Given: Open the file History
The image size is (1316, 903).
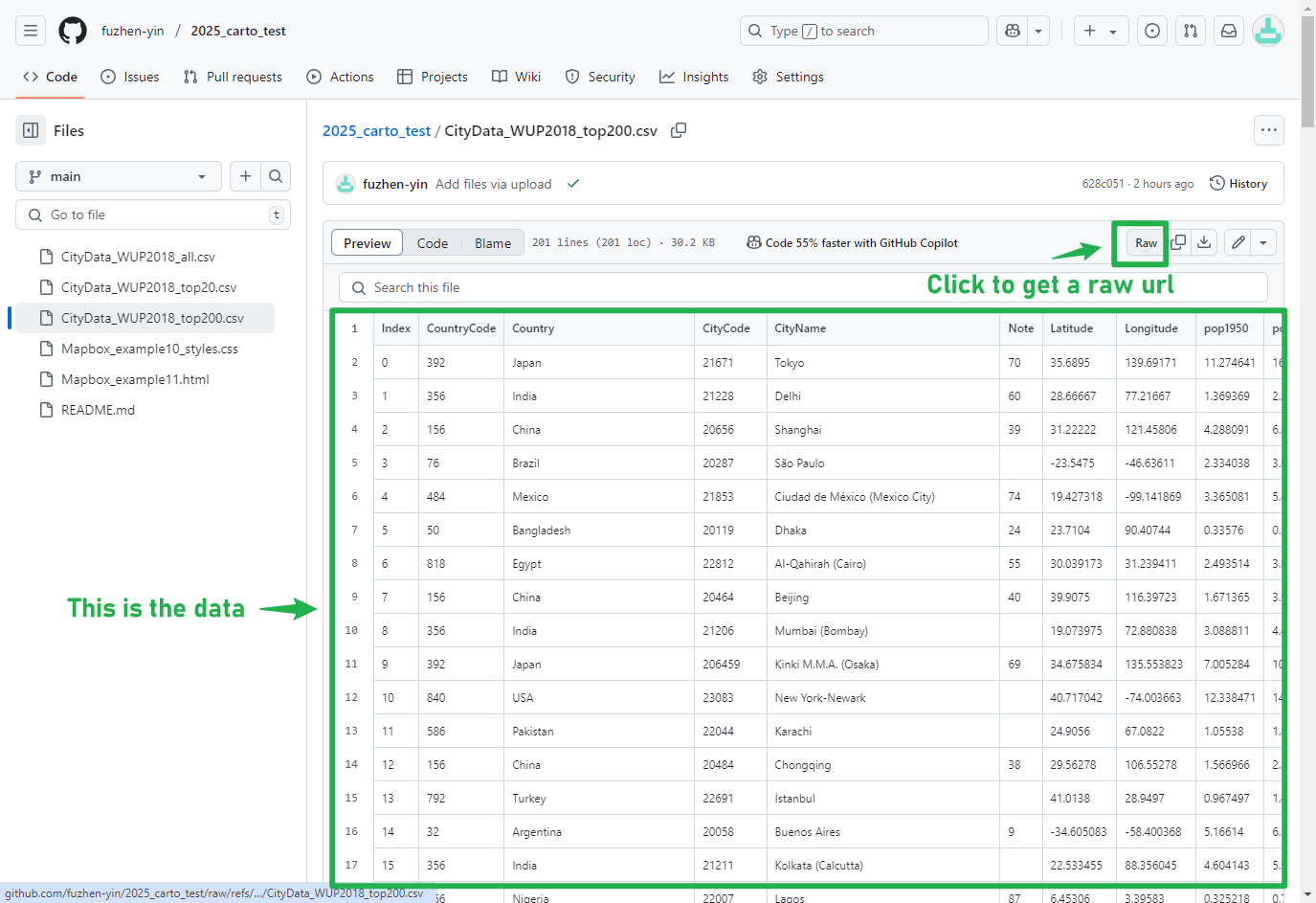Looking at the screenshot, I should (1238, 184).
